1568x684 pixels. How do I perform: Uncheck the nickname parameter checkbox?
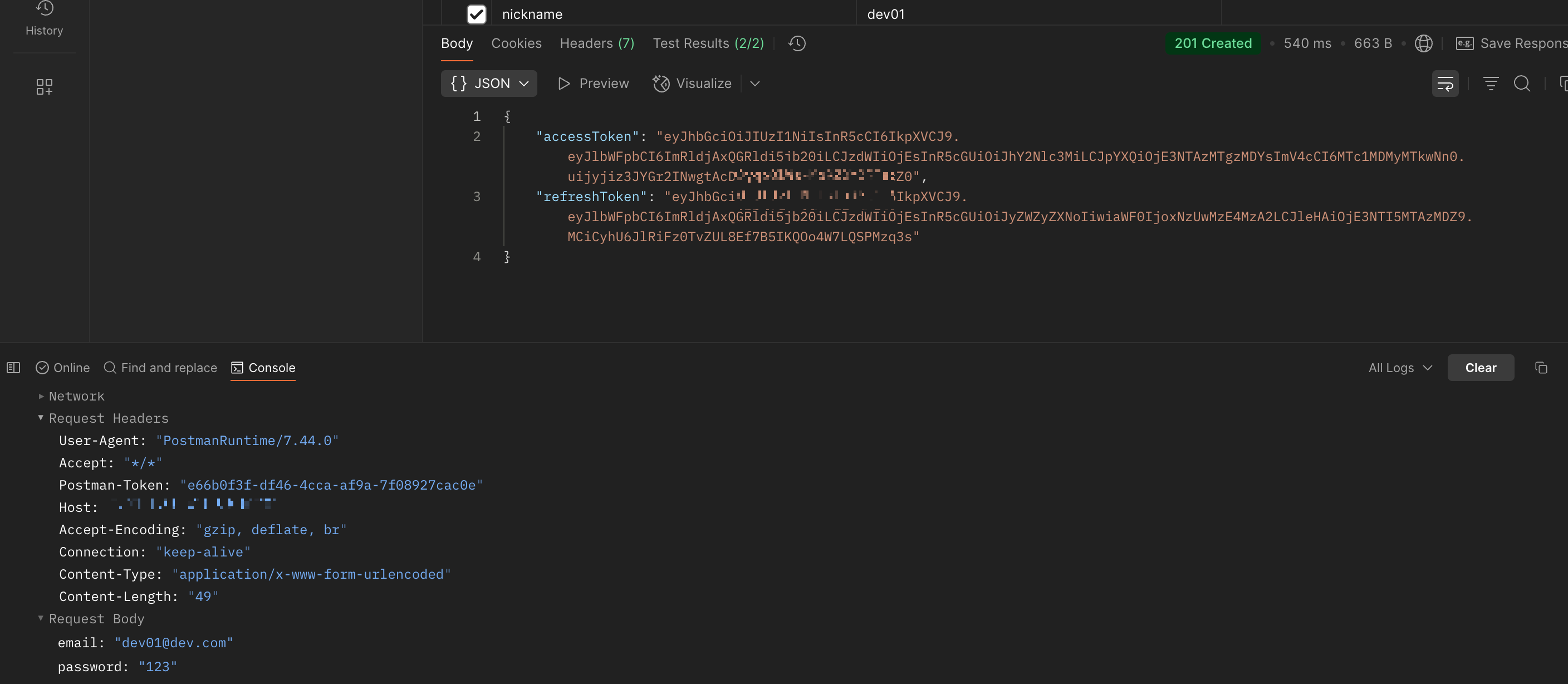pos(476,14)
